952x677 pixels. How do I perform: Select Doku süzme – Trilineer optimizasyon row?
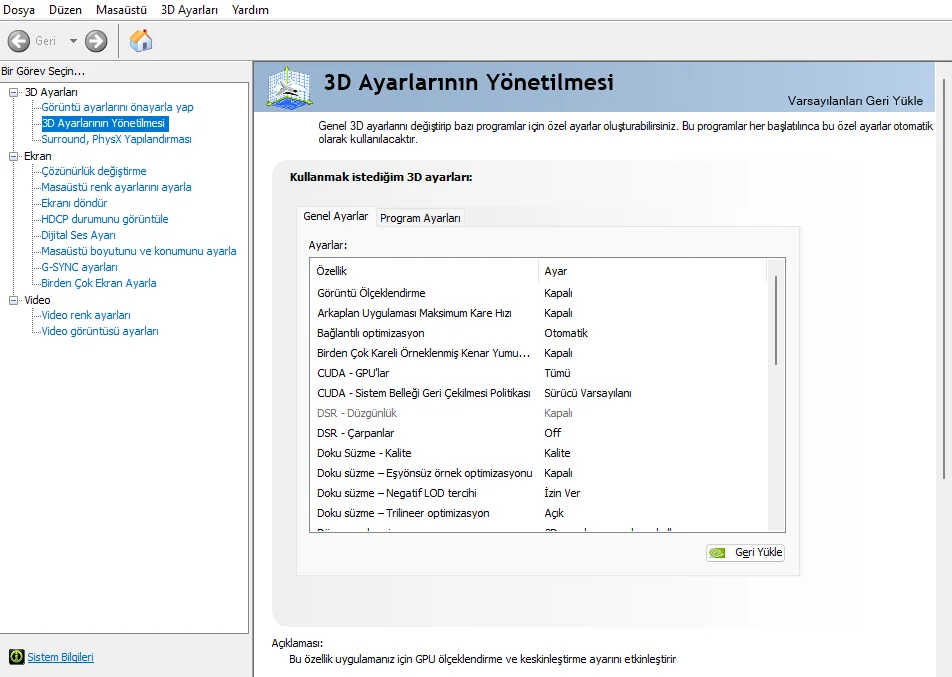(538, 514)
